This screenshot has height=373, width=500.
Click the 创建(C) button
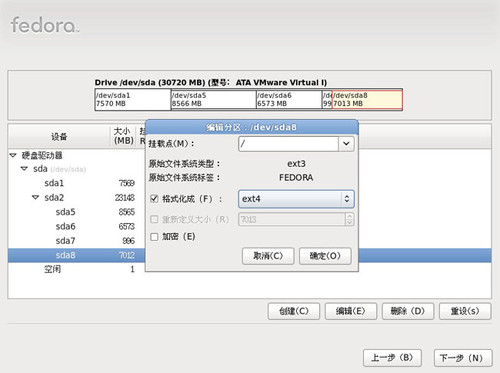tap(294, 311)
